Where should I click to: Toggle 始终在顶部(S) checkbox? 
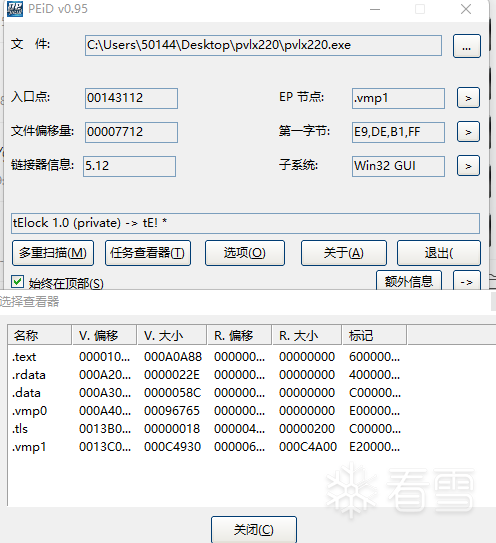coord(17,282)
